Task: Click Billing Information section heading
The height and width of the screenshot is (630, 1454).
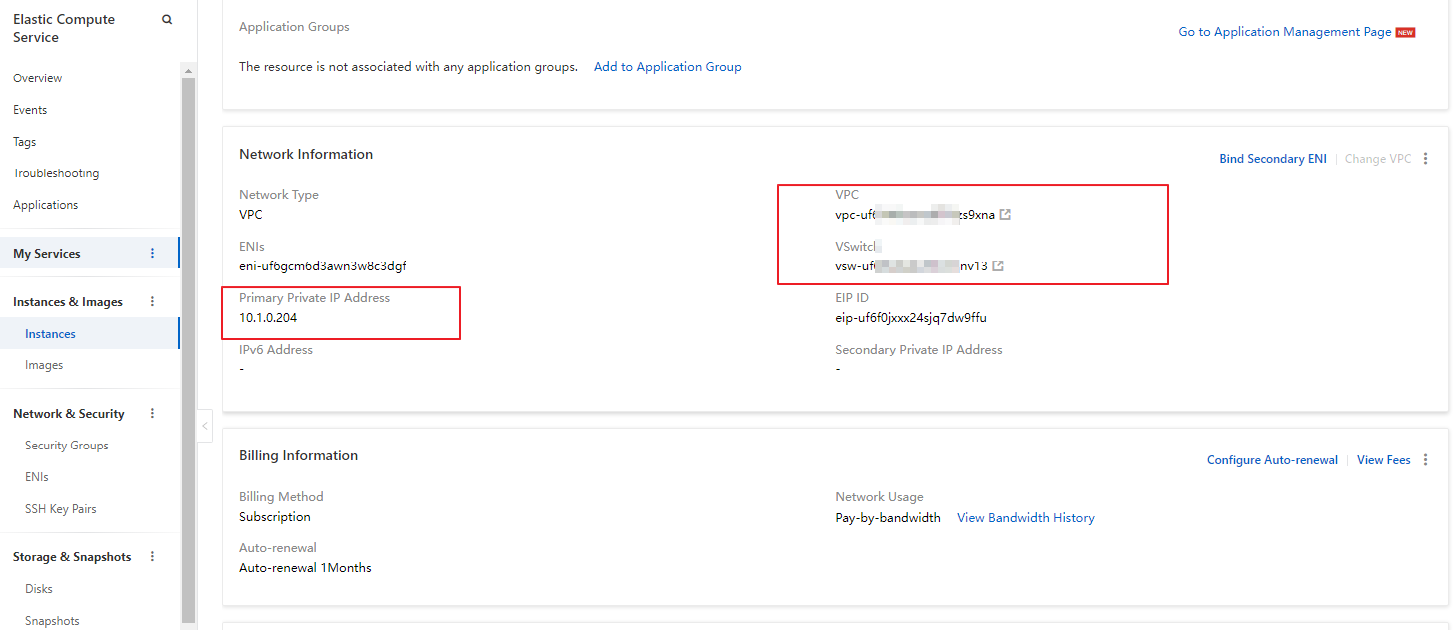Action: point(298,455)
